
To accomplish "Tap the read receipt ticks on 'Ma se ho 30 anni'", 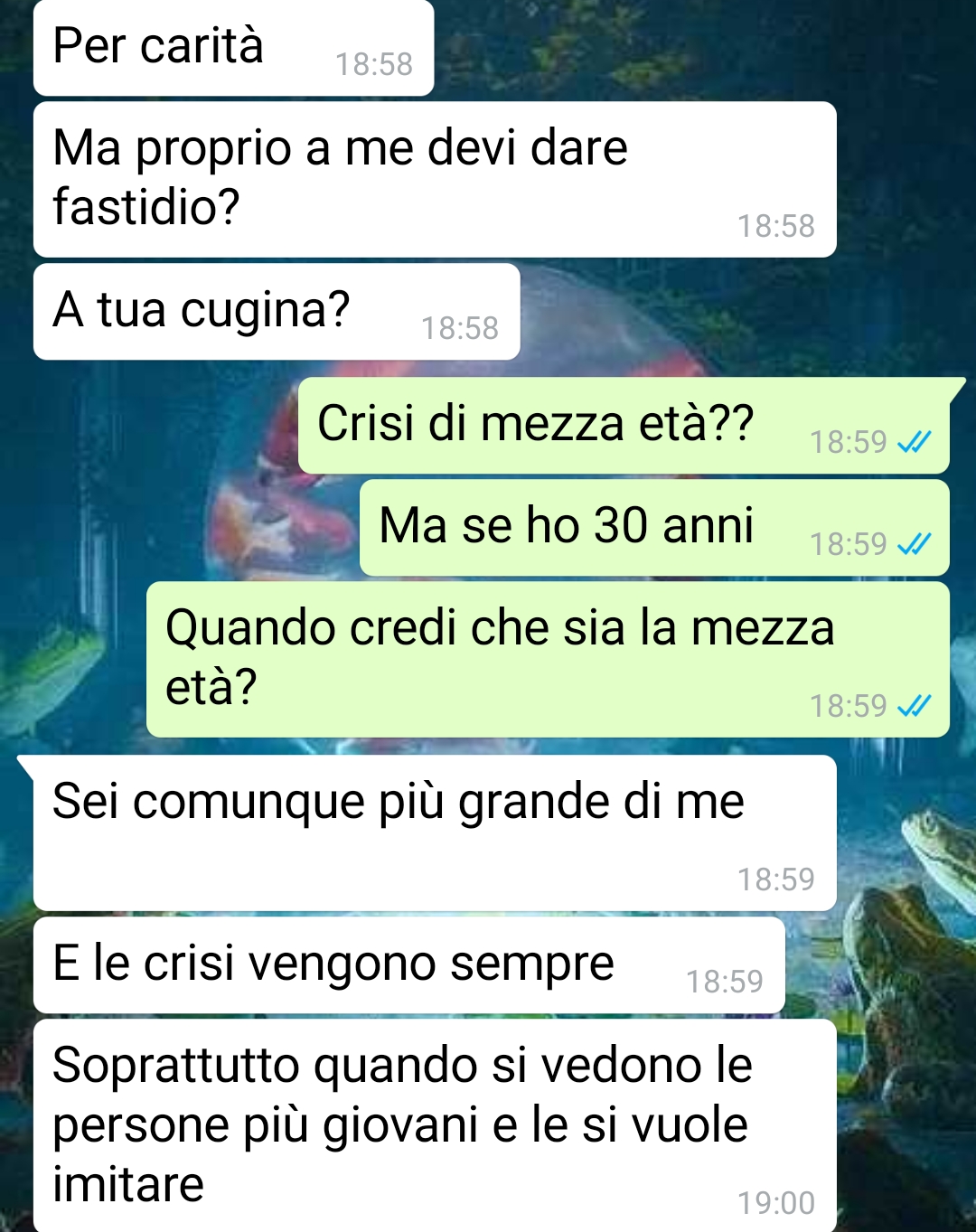I will tap(914, 544).
